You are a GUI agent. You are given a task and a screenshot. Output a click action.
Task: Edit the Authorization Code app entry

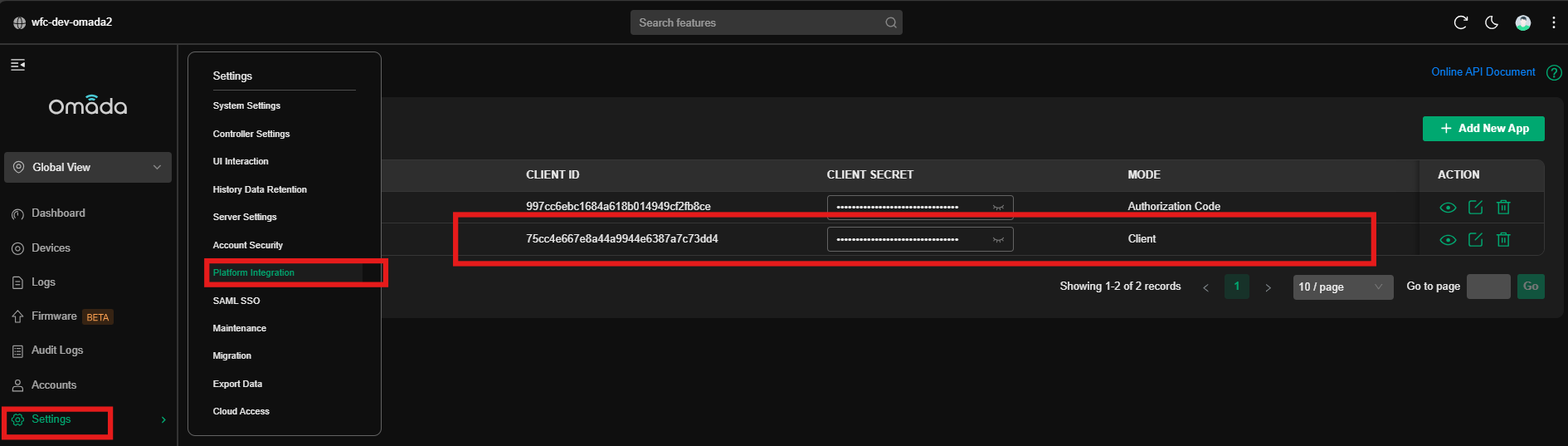pyautogui.click(x=1476, y=207)
